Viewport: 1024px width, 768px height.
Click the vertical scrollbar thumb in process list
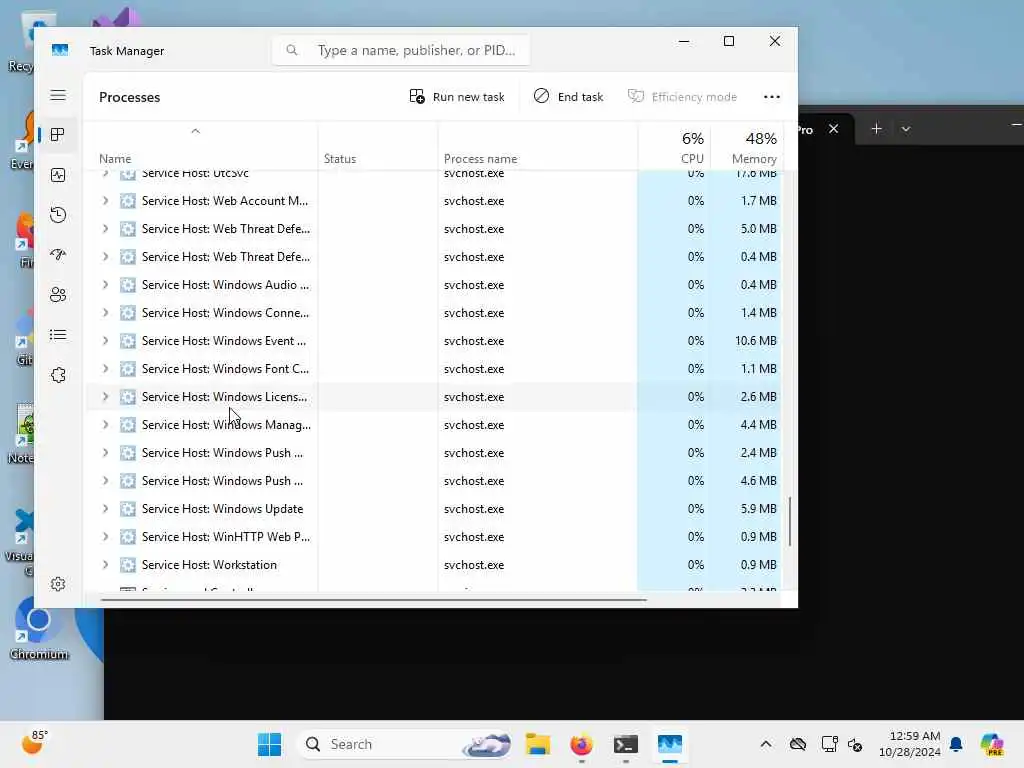click(x=790, y=521)
